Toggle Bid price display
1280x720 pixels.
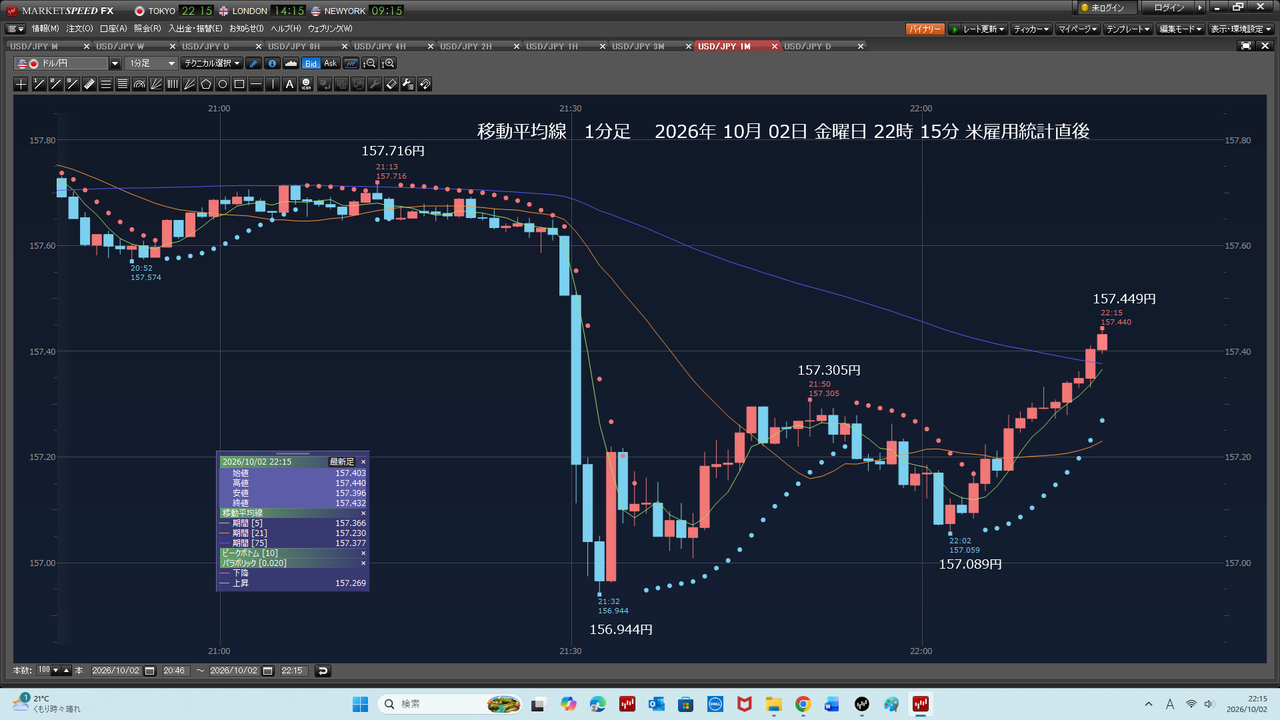coord(311,63)
